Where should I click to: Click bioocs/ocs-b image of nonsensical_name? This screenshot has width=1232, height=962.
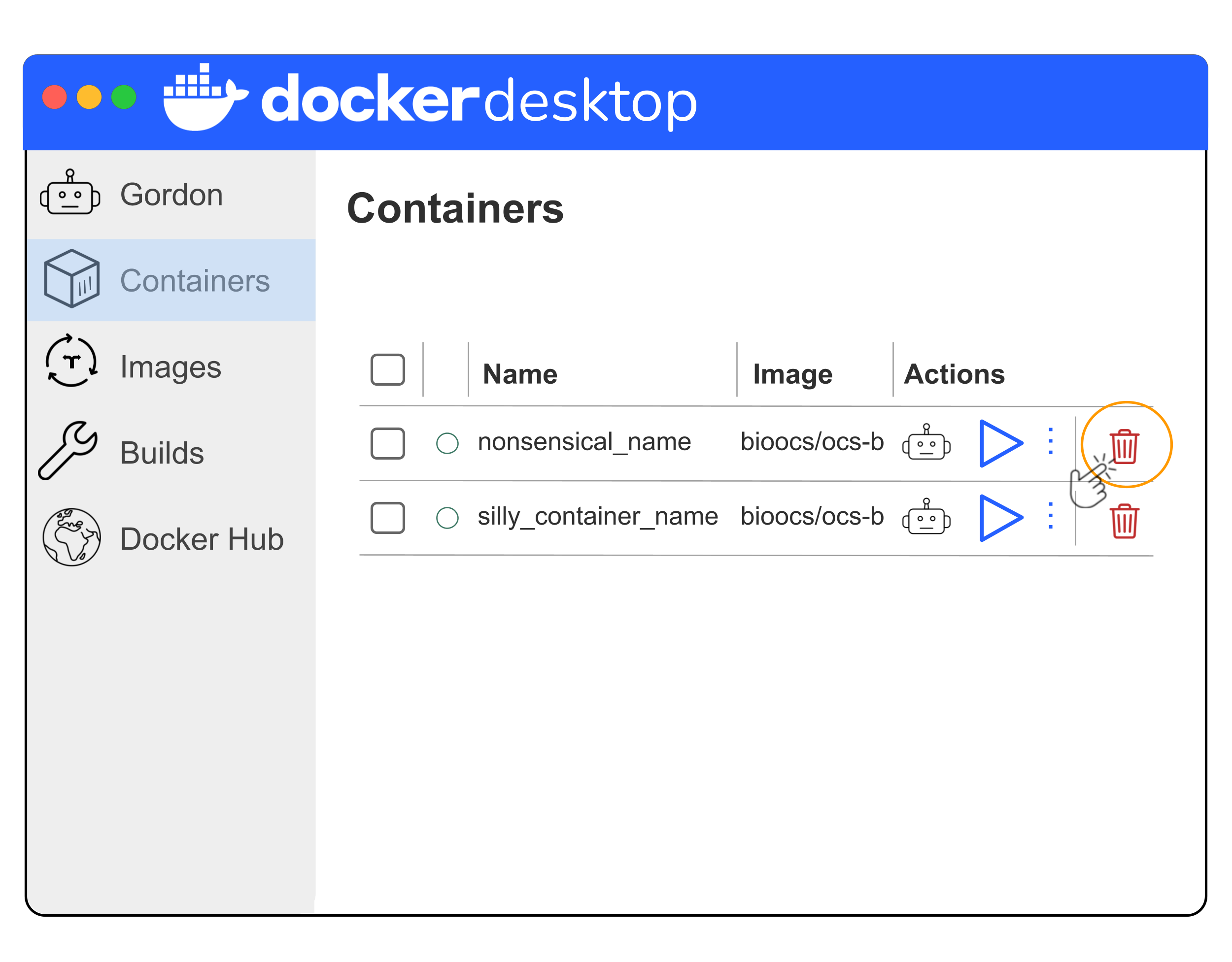pyautogui.click(x=812, y=441)
